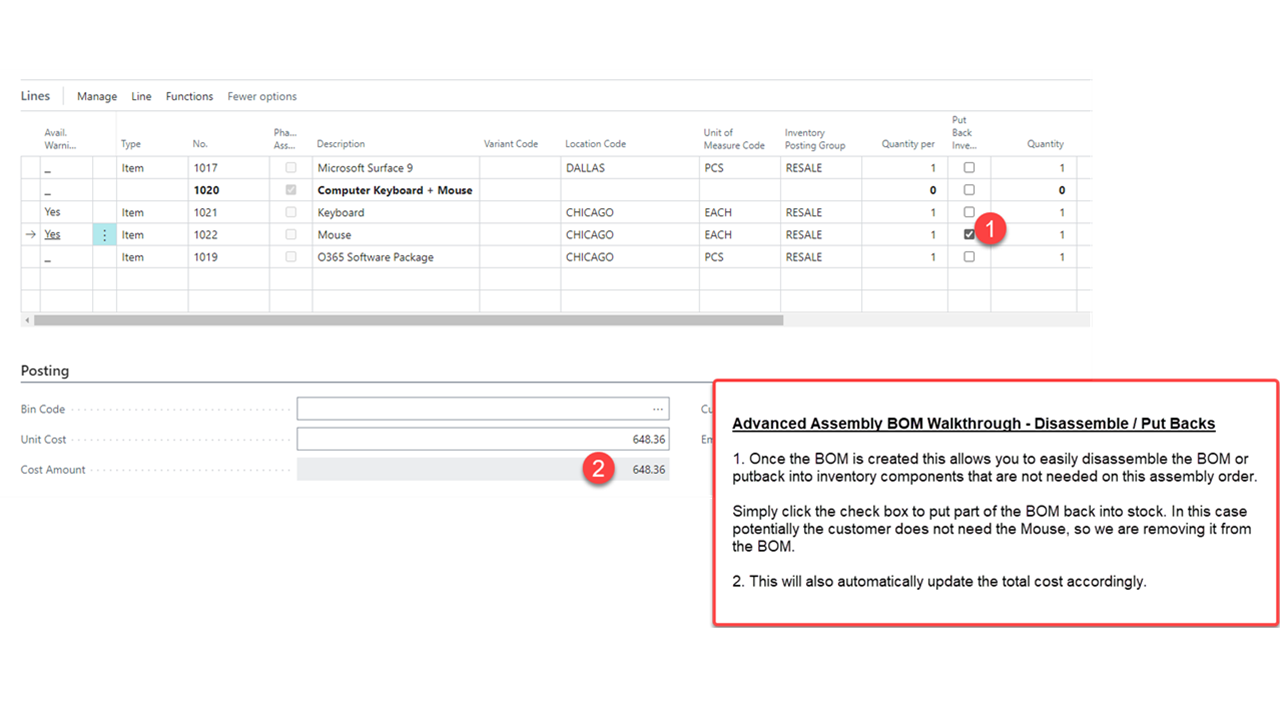Click PCS unit cell in Microsoft Surface row
The height and width of the screenshot is (720, 1280).
[x=740, y=168]
